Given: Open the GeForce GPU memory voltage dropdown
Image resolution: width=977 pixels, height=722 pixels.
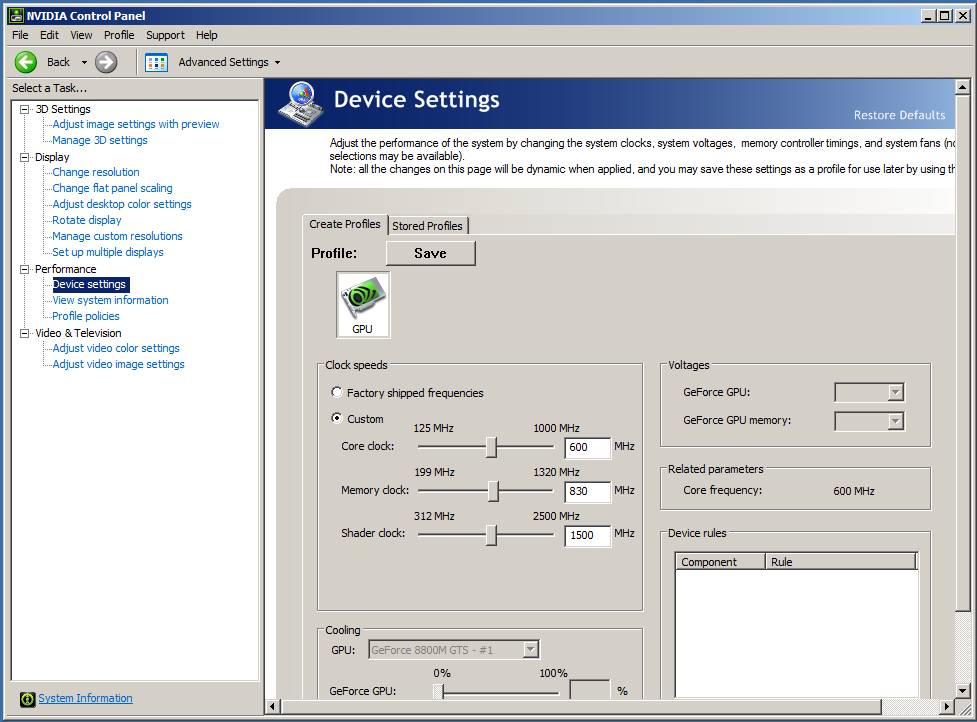Looking at the screenshot, I should [x=895, y=421].
